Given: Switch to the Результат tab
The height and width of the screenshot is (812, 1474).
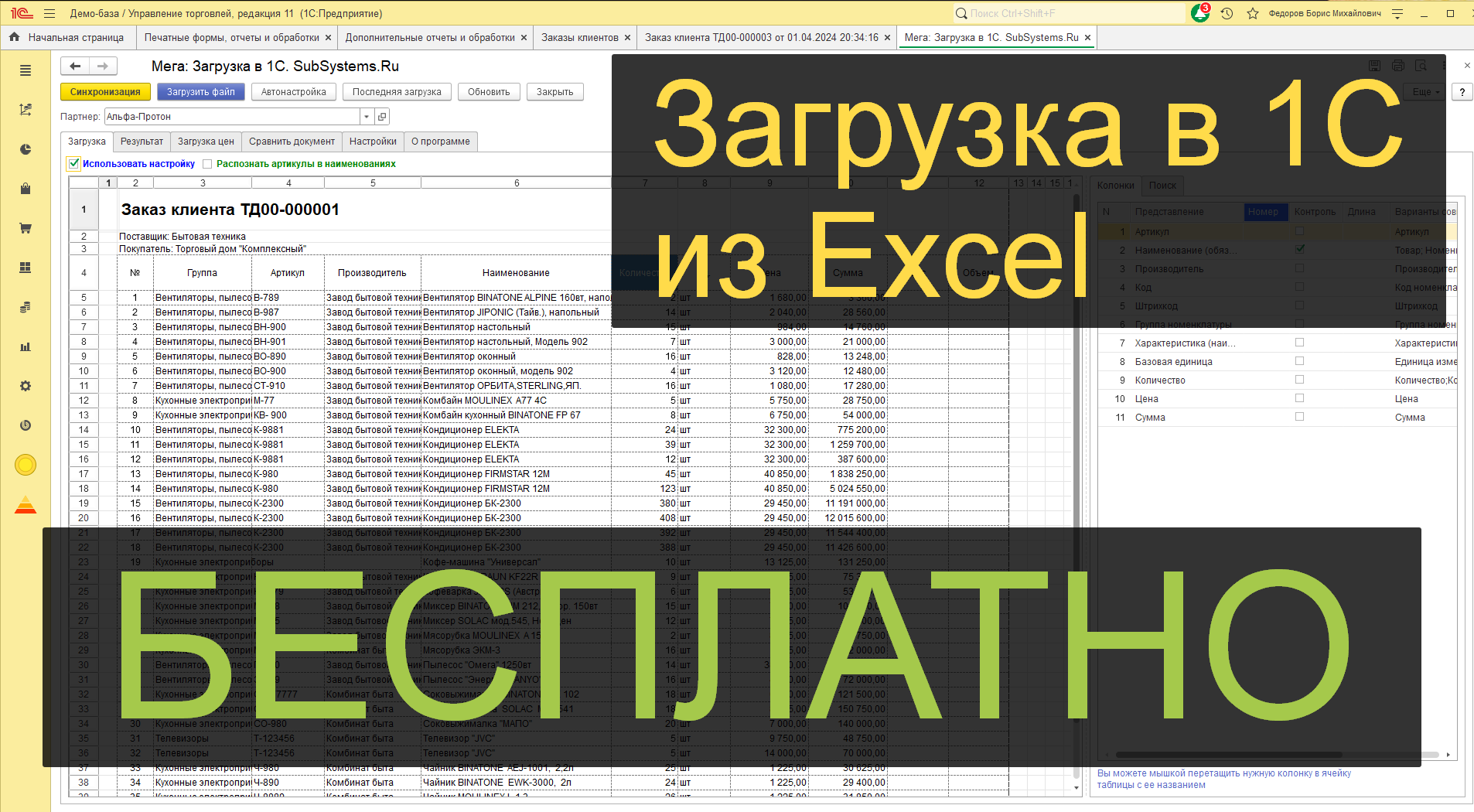Looking at the screenshot, I should (142, 142).
